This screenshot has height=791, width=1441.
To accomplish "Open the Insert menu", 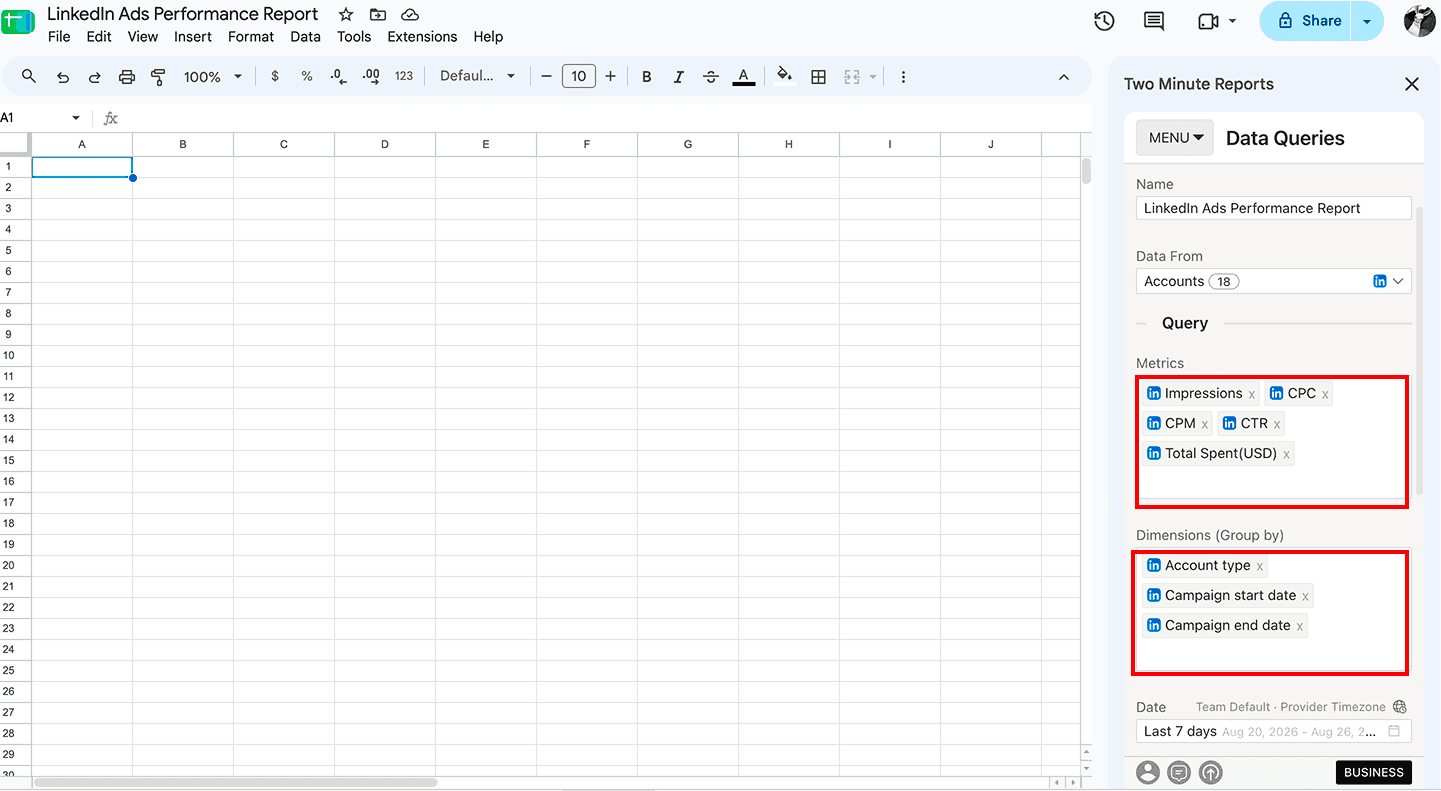I will 193,37.
